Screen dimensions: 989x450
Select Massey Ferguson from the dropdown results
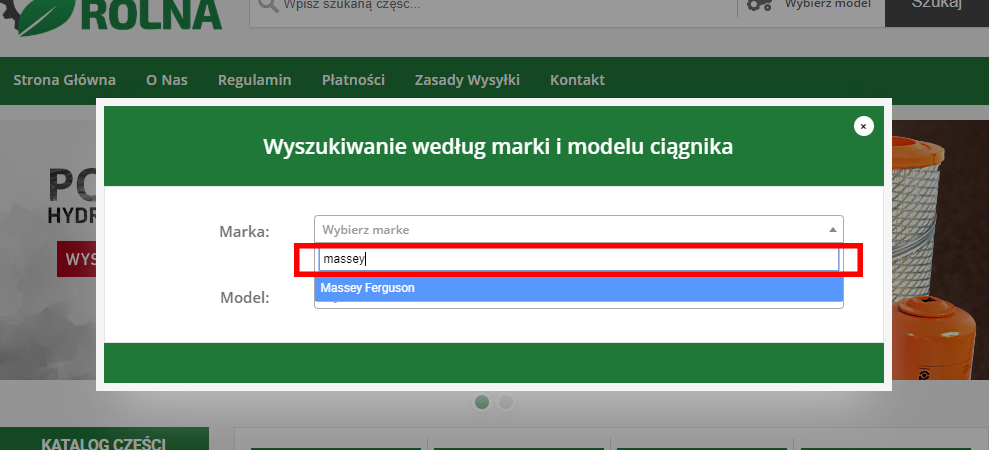tap(578, 288)
